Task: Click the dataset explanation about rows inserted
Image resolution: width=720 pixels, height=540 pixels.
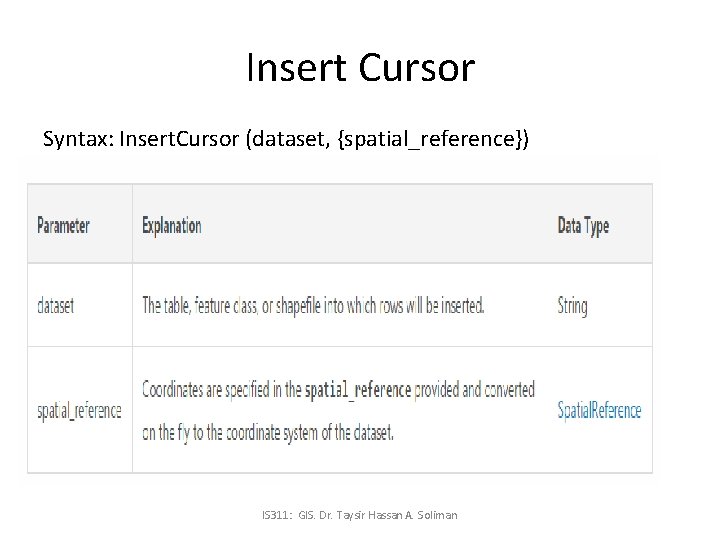Action: (x=313, y=306)
